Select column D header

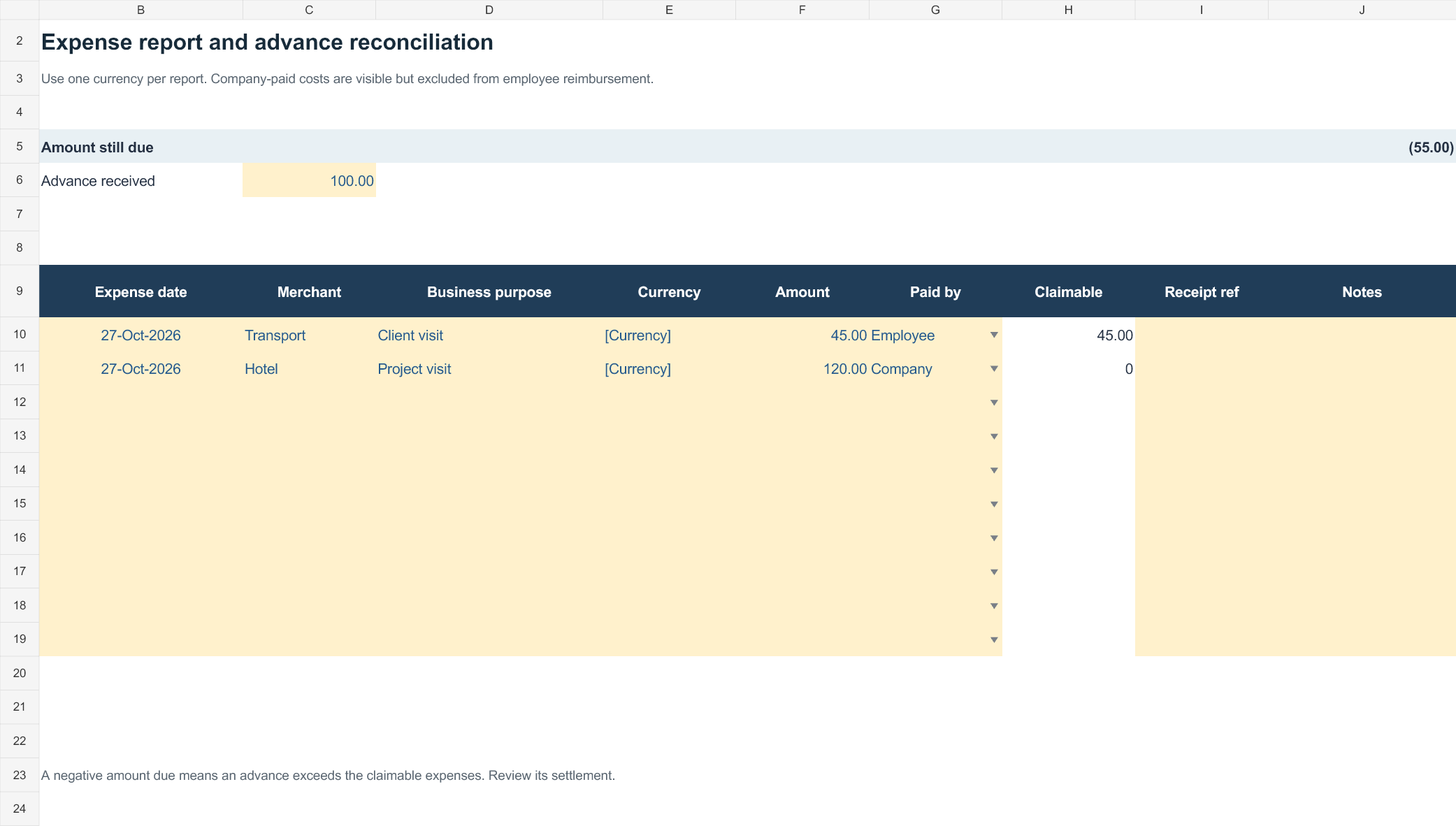tap(489, 10)
